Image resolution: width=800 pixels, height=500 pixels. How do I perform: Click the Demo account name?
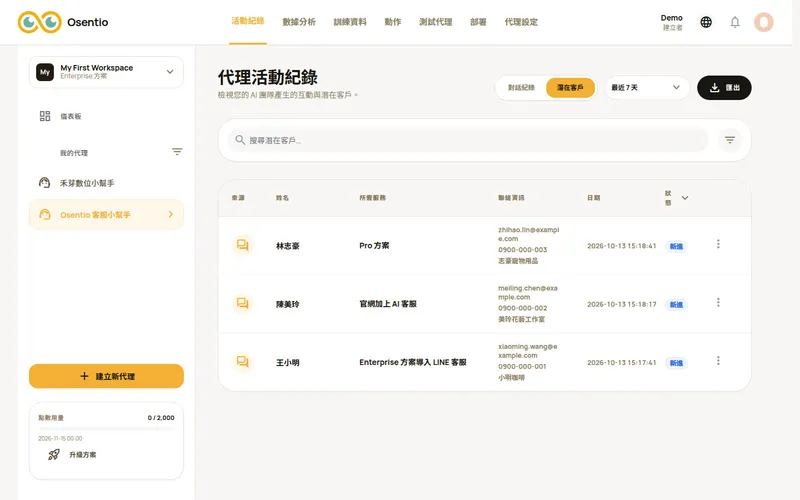coord(671,18)
